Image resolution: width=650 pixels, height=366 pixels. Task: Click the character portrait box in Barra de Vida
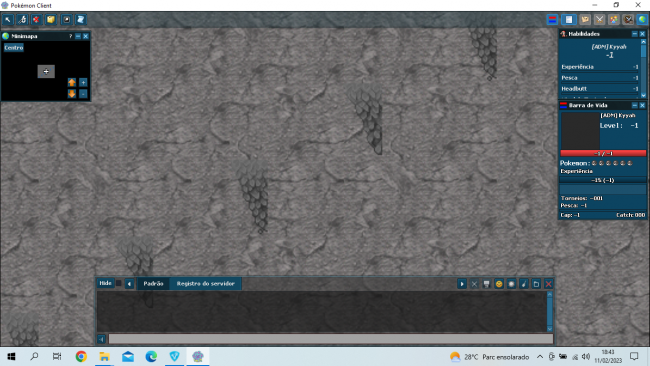coord(580,130)
